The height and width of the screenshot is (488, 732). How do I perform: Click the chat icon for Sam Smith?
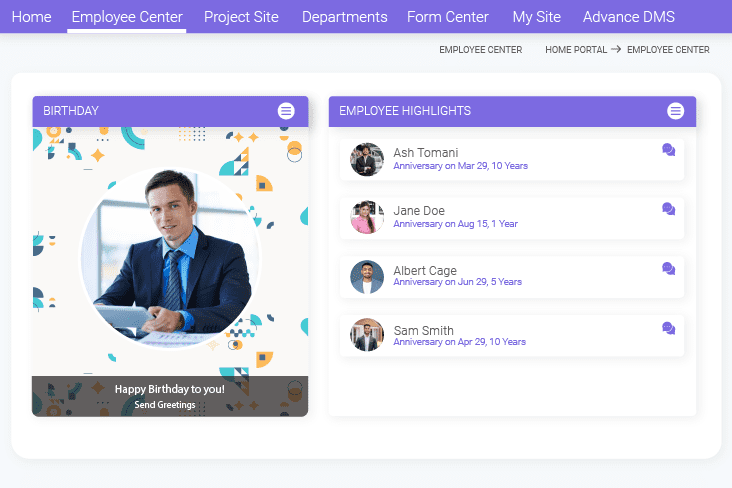[x=669, y=328]
